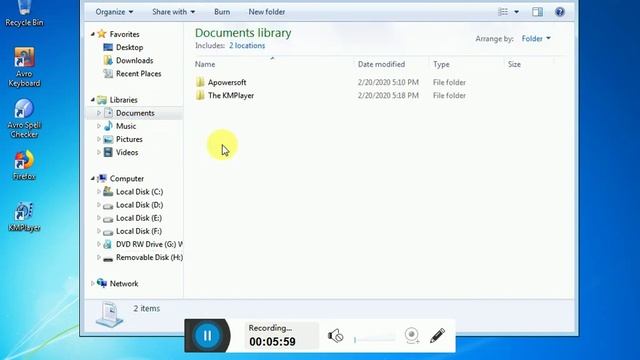Image resolution: width=640 pixels, height=360 pixels.
Task: Click the 2 items status text
Action: coord(147,308)
